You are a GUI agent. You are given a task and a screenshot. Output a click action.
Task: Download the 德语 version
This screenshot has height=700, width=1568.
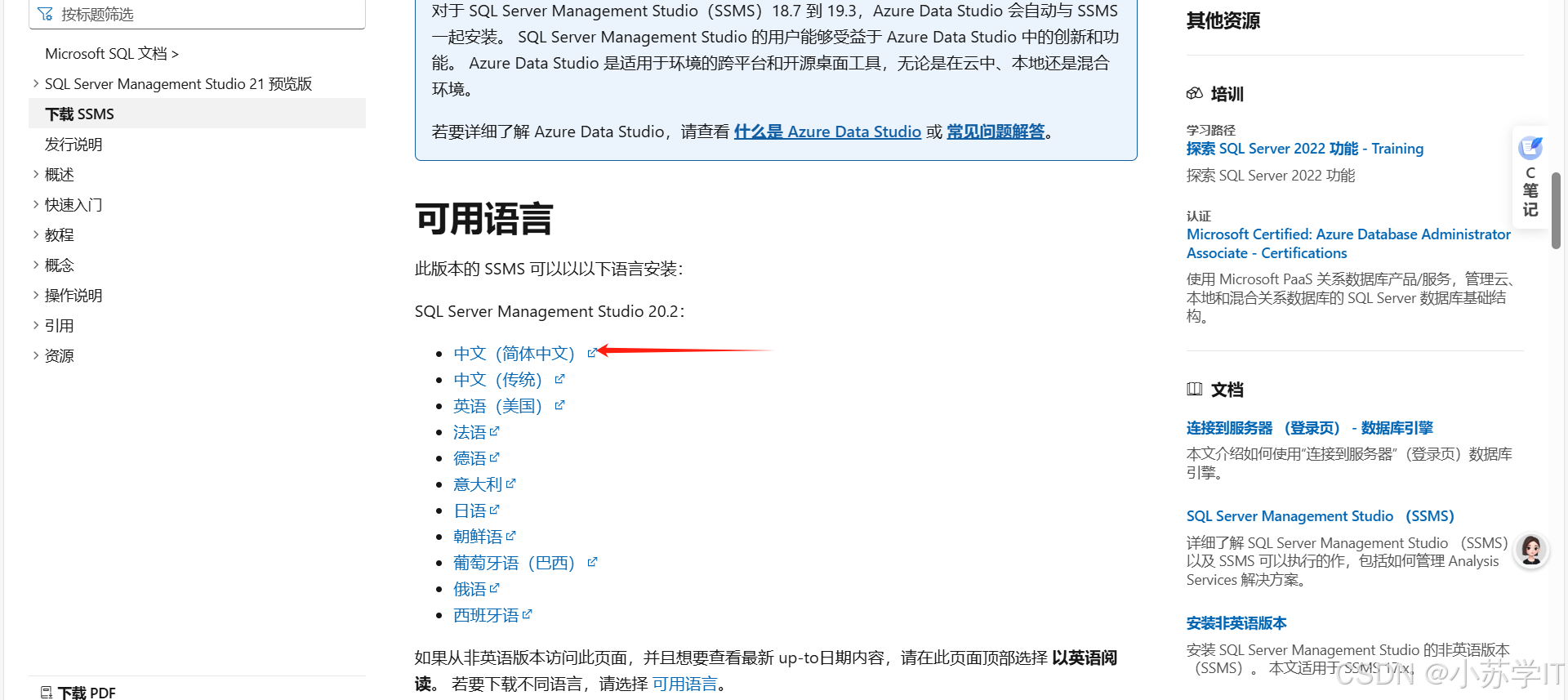coord(470,458)
